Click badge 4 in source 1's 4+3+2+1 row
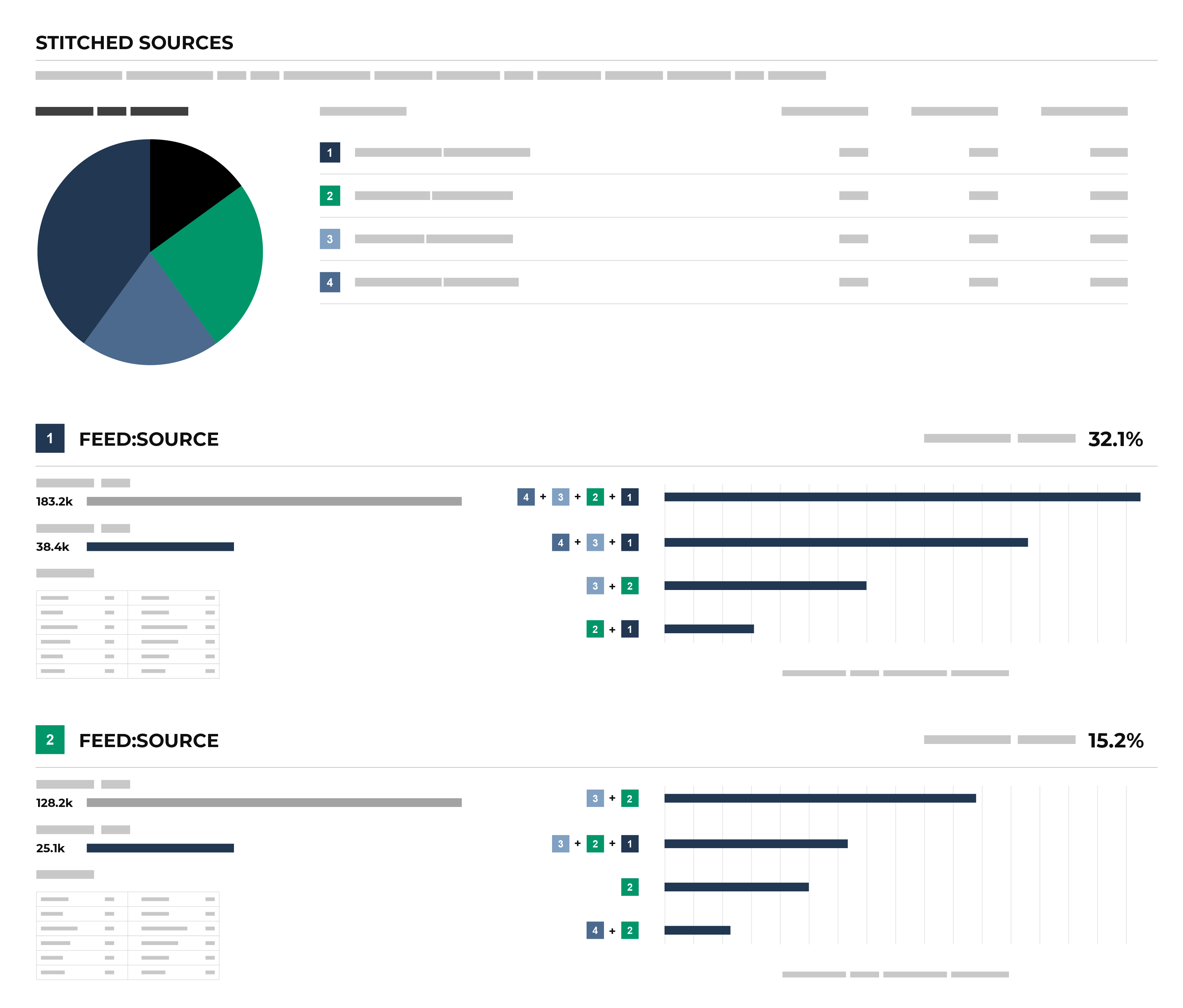Viewport: 1183px width, 1008px height. [x=526, y=497]
